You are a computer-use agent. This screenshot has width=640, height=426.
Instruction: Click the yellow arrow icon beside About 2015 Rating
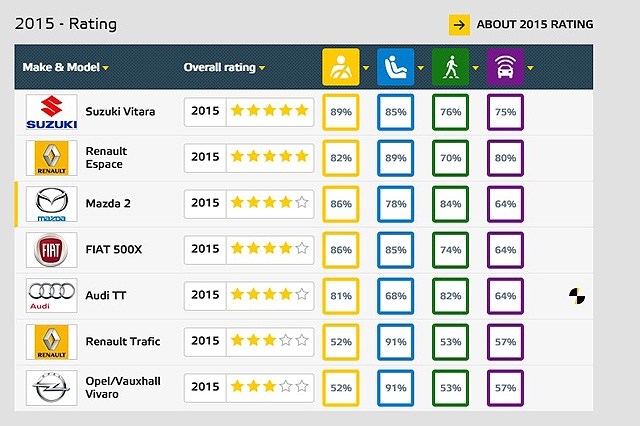pos(459,25)
